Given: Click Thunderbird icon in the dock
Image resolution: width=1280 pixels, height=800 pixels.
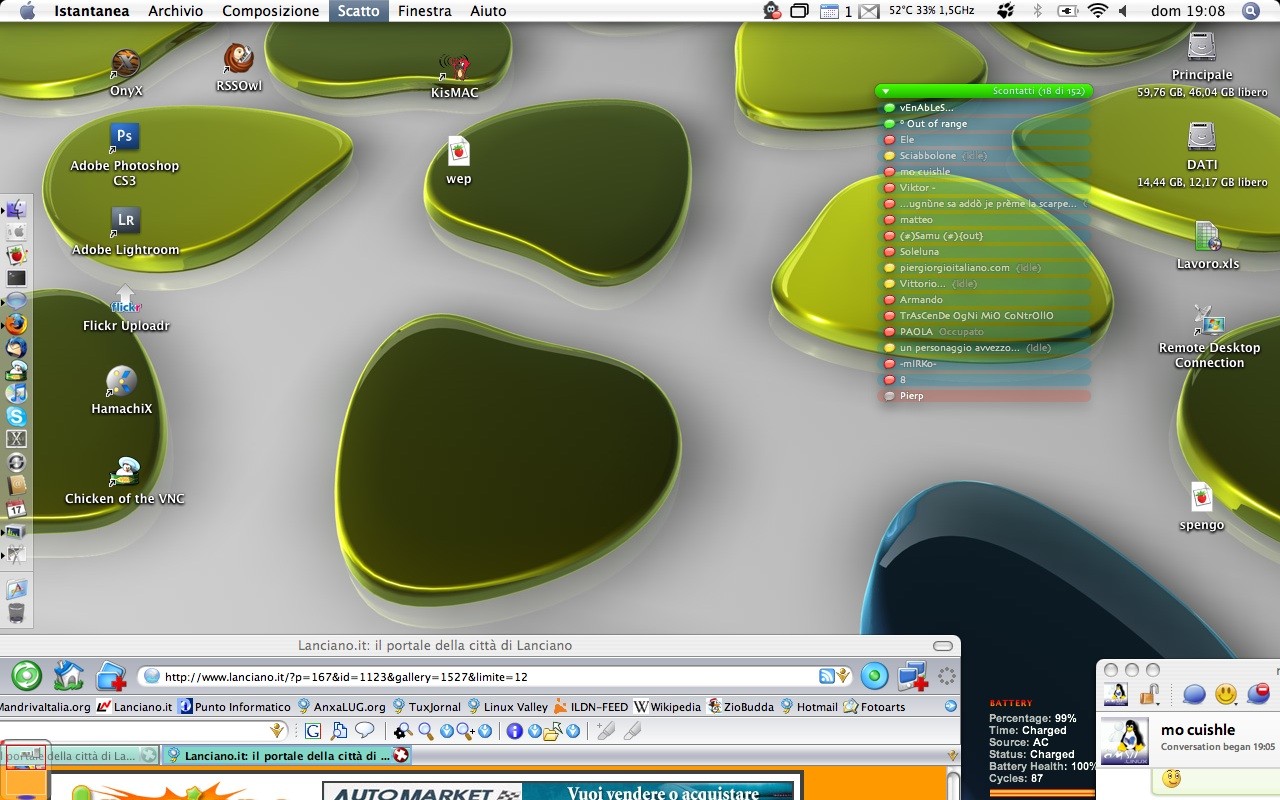Looking at the screenshot, I should click(16, 347).
